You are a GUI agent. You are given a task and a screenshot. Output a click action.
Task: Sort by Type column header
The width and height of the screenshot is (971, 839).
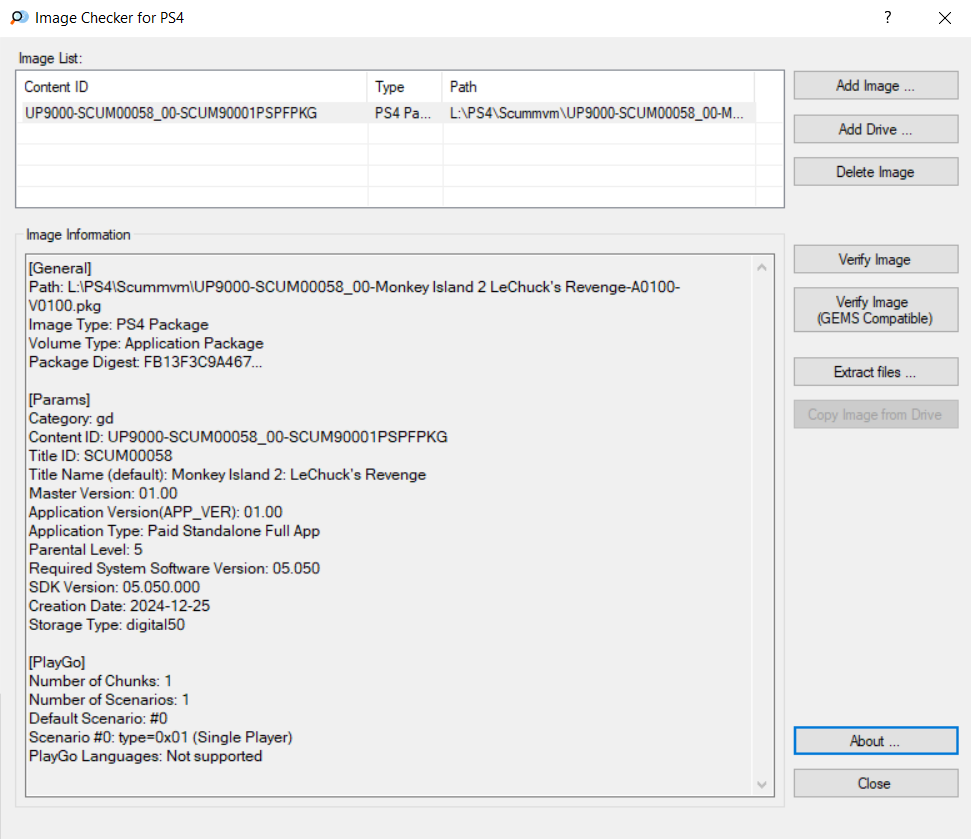[404, 87]
